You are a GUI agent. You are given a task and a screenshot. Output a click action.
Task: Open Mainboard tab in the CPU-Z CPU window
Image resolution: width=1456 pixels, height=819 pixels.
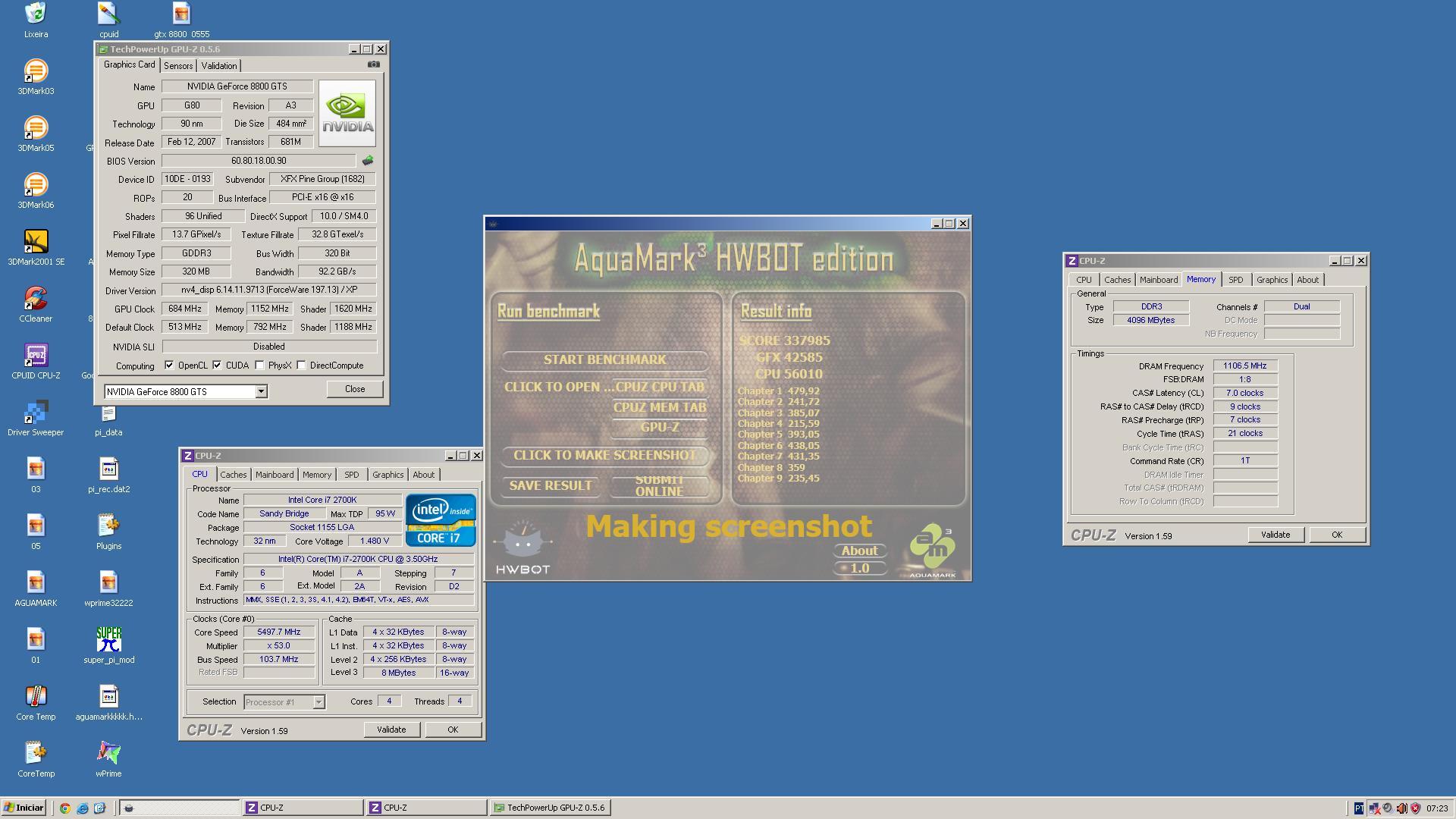pos(275,475)
